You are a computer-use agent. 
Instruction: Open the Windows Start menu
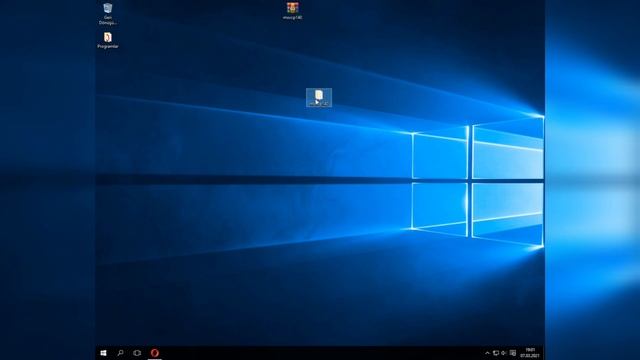[x=103, y=353]
